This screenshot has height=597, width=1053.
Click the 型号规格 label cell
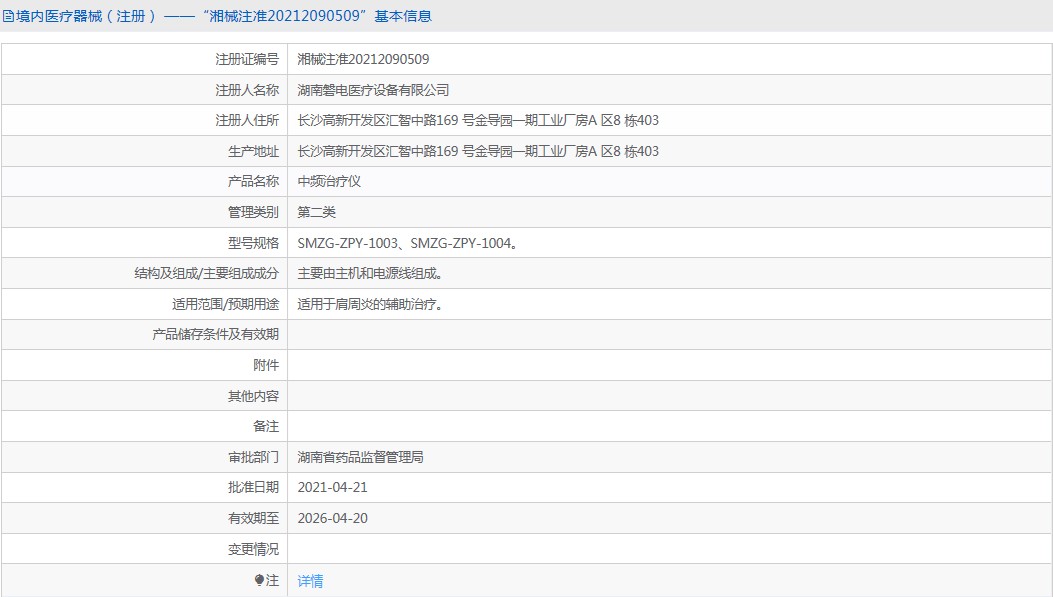144,243
